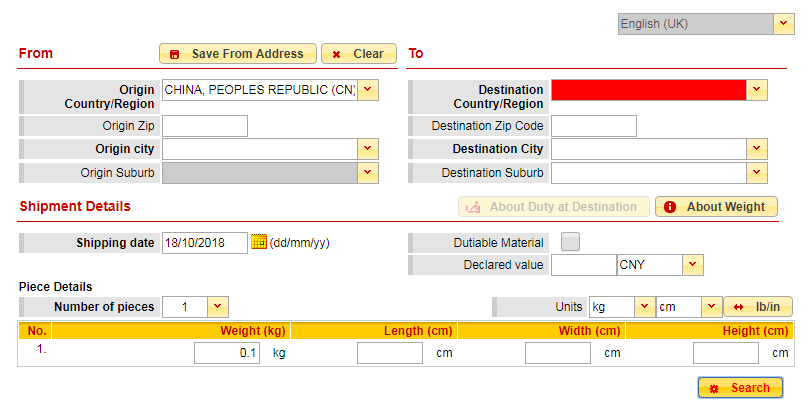Switch units with the lb/in button
Image resolution: width=812 pixels, height=414 pixels.
(x=758, y=307)
